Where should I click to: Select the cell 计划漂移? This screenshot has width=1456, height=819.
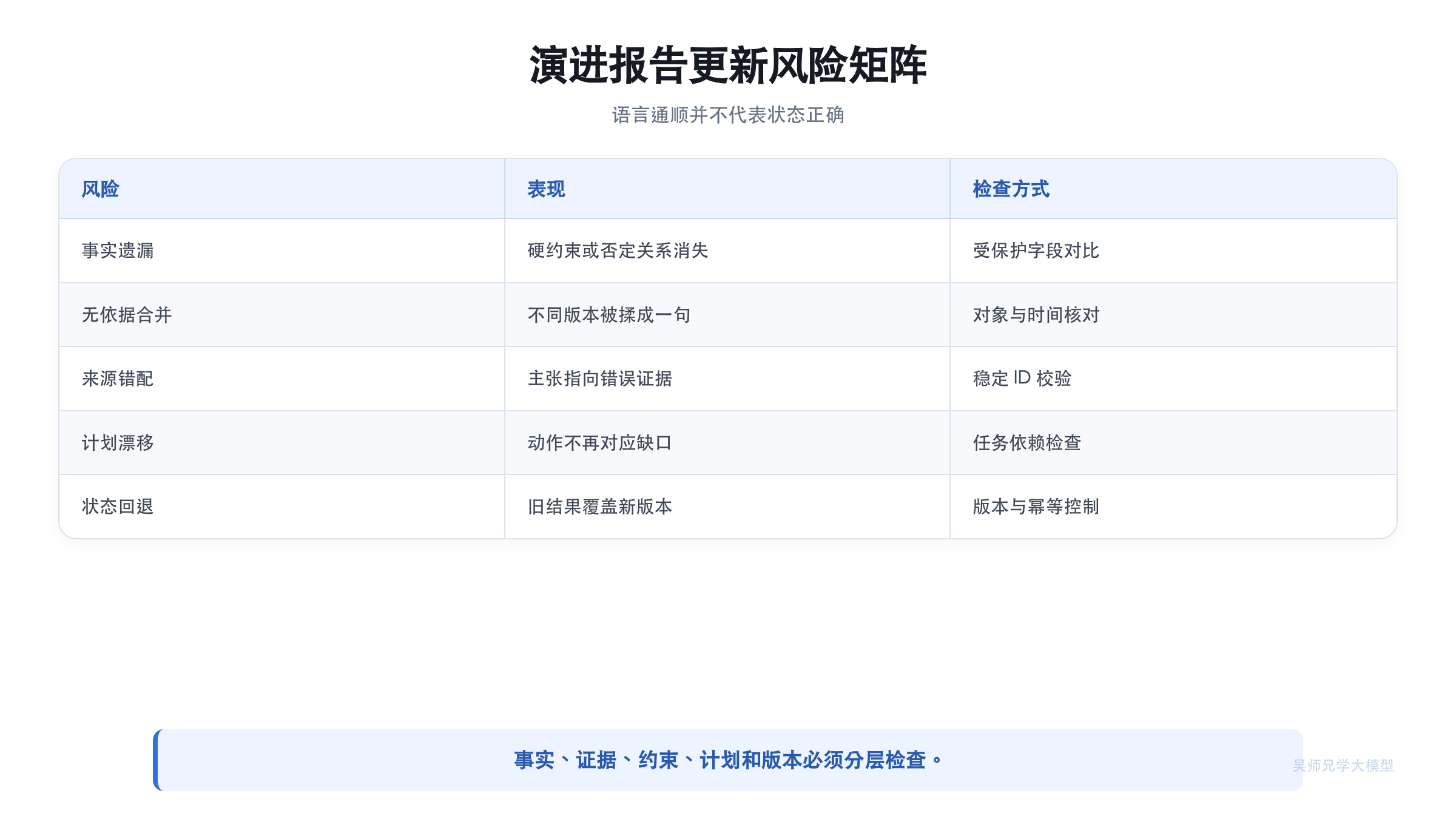tap(282, 443)
